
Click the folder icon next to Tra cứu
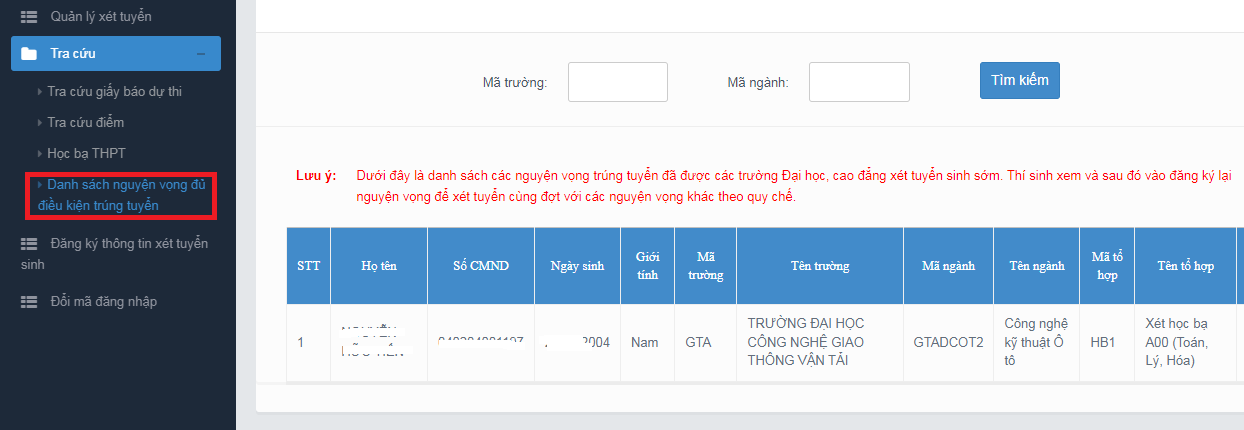tap(29, 54)
